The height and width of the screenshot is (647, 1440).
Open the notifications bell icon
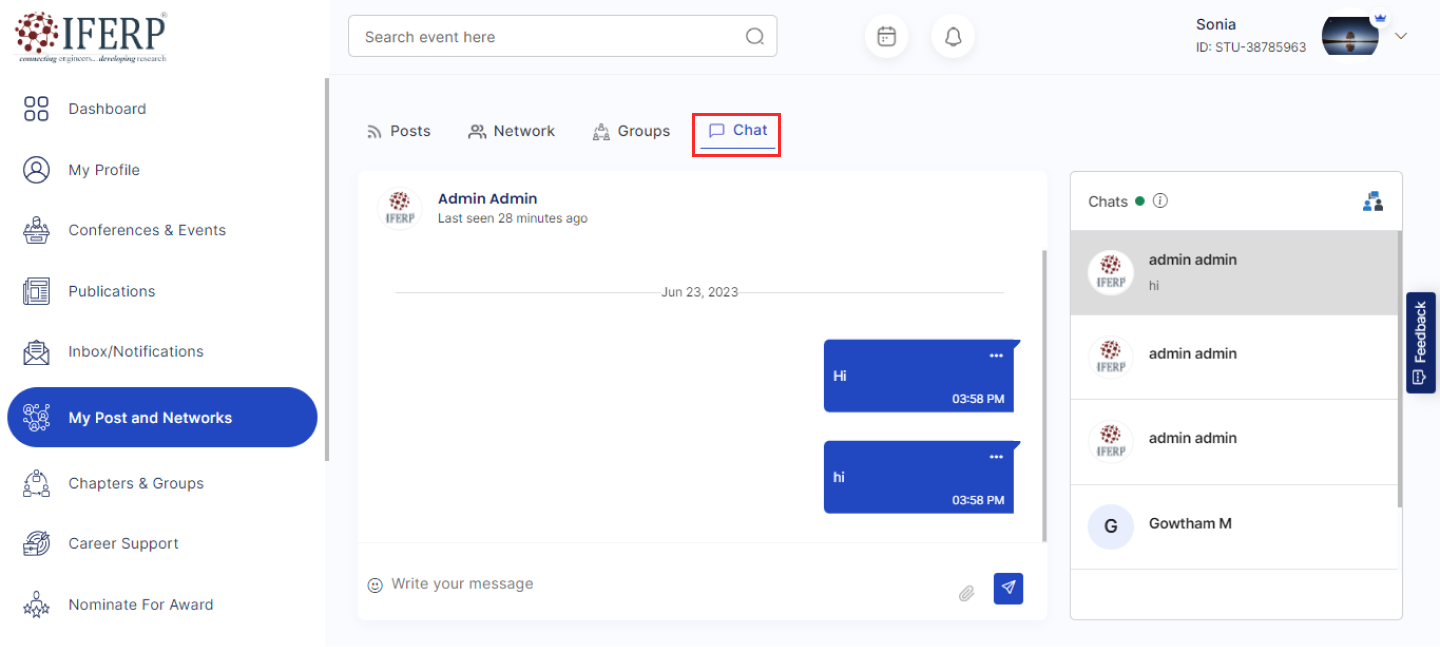(953, 37)
